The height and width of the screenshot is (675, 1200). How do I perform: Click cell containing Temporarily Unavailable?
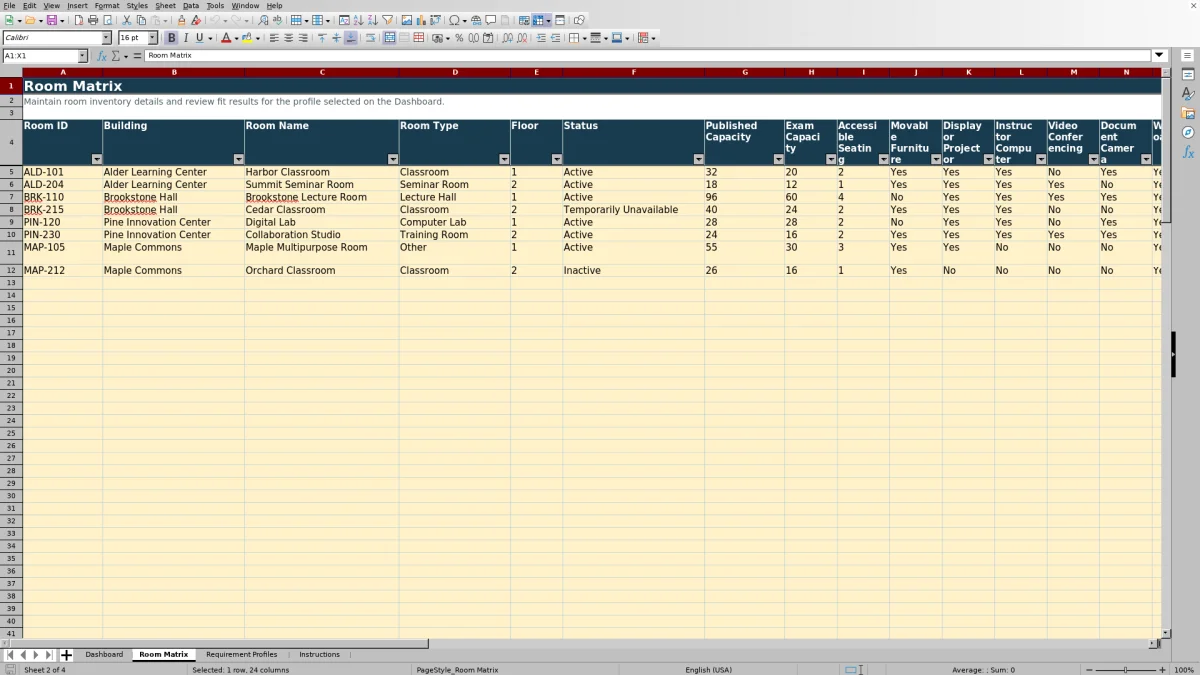tap(633, 210)
